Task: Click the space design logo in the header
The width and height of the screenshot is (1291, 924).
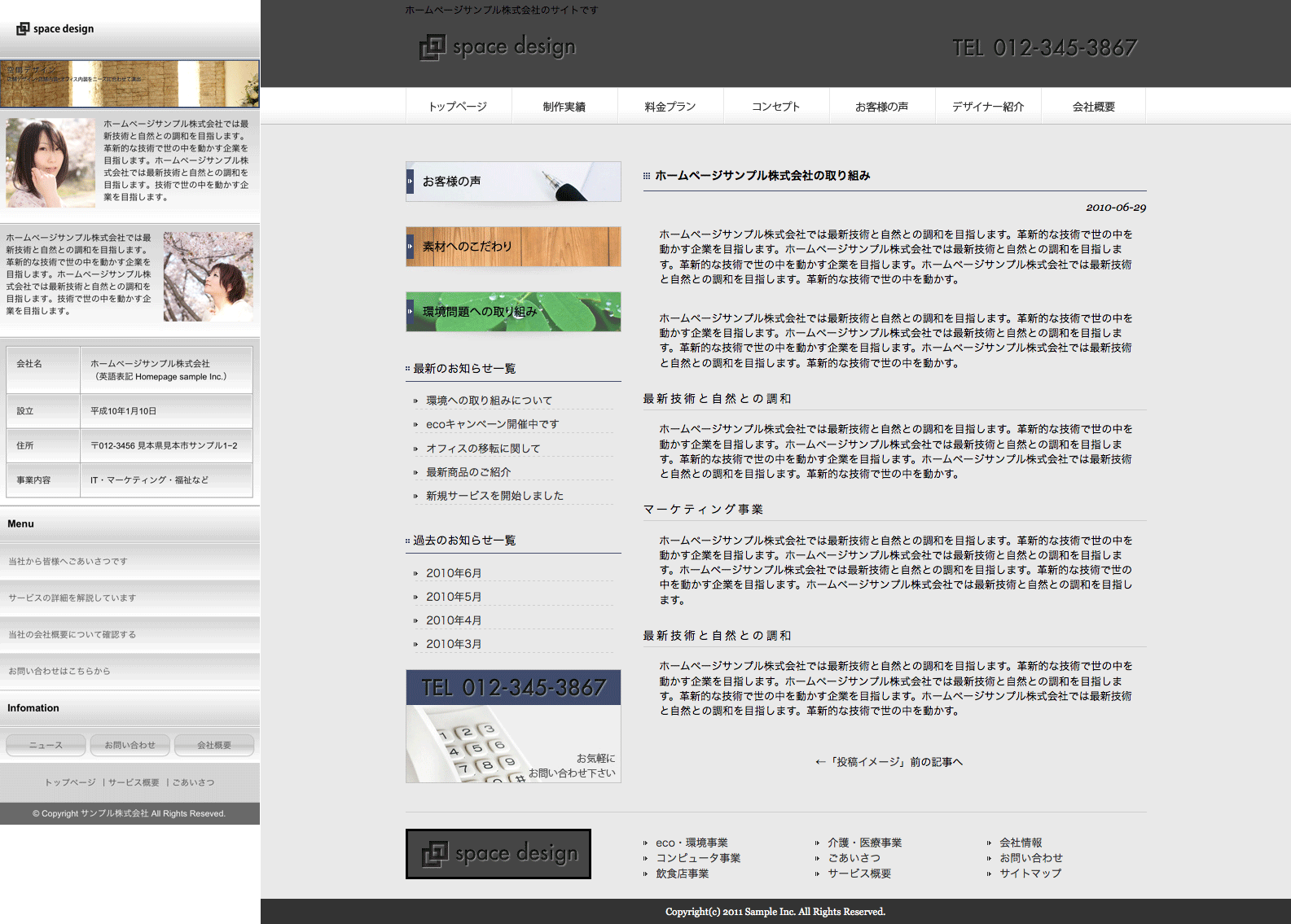Action: 498,47
